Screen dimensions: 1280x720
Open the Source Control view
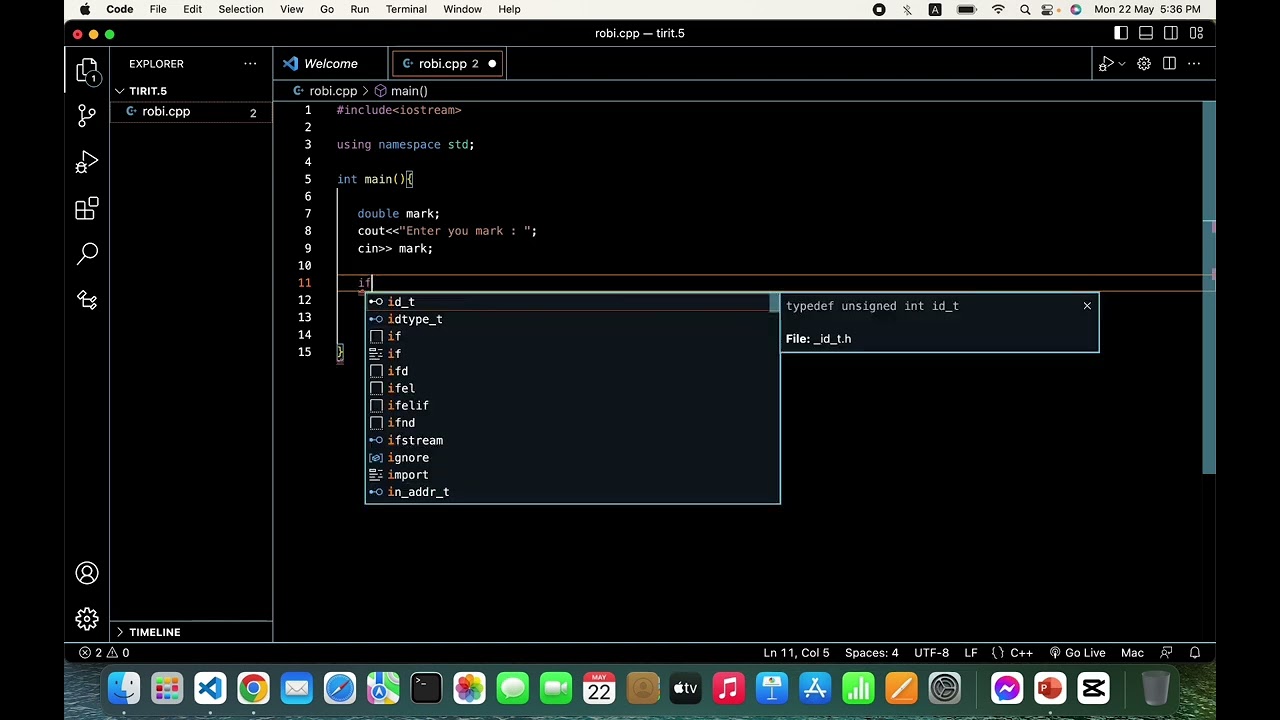pos(87,116)
